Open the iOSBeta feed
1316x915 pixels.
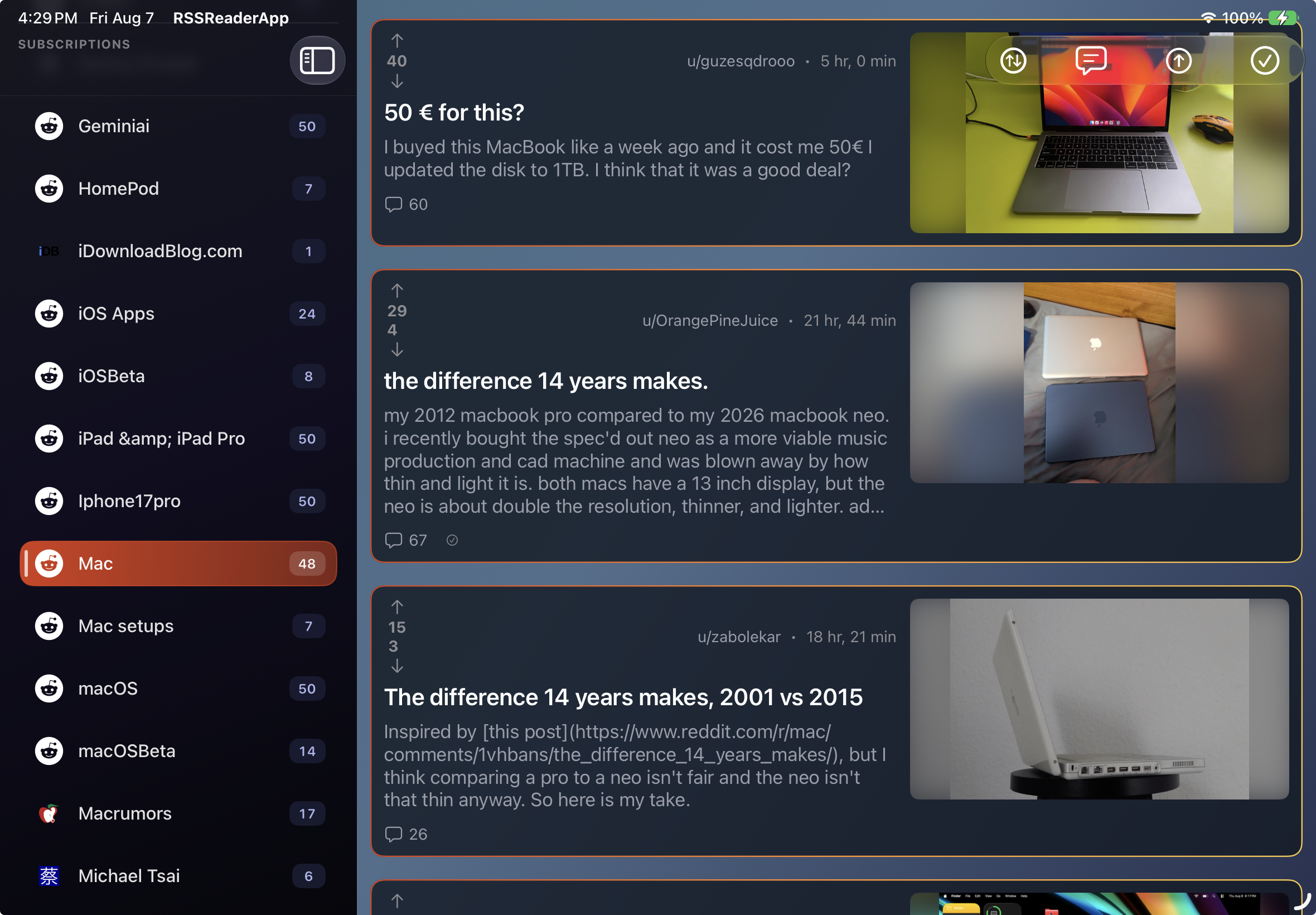click(x=178, y=376)
